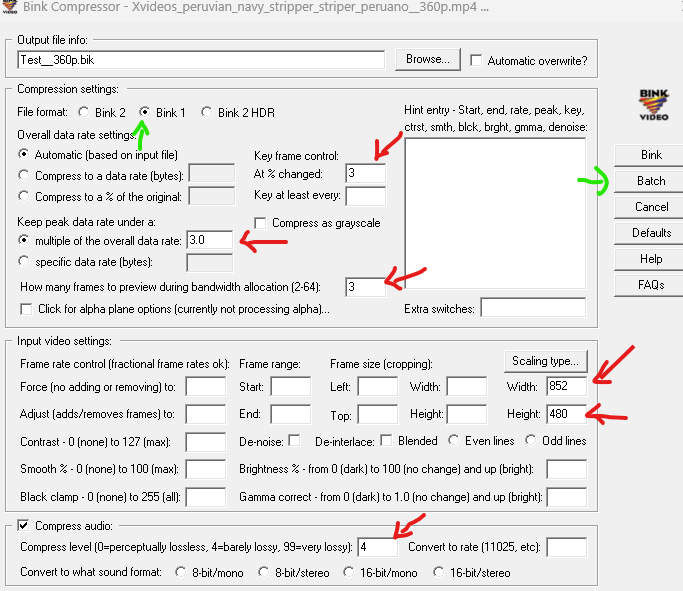Click the output file name field
This screenshot has height=591, width=683.
coord(201,60)
